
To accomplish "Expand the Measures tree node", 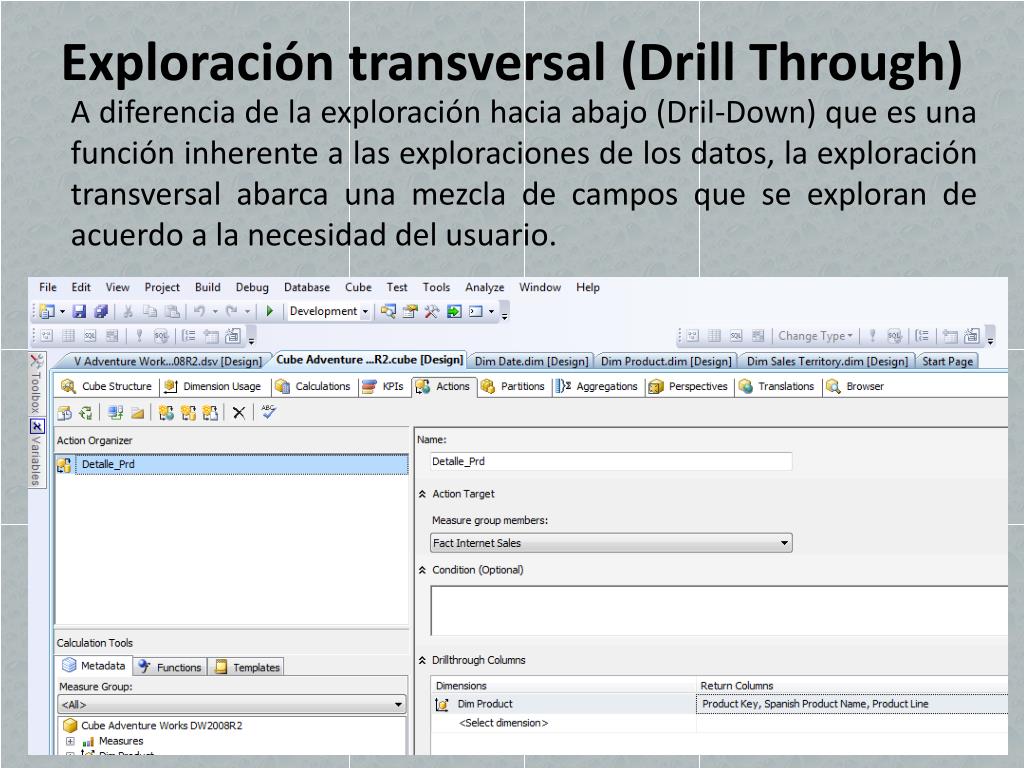I will 70,741.
